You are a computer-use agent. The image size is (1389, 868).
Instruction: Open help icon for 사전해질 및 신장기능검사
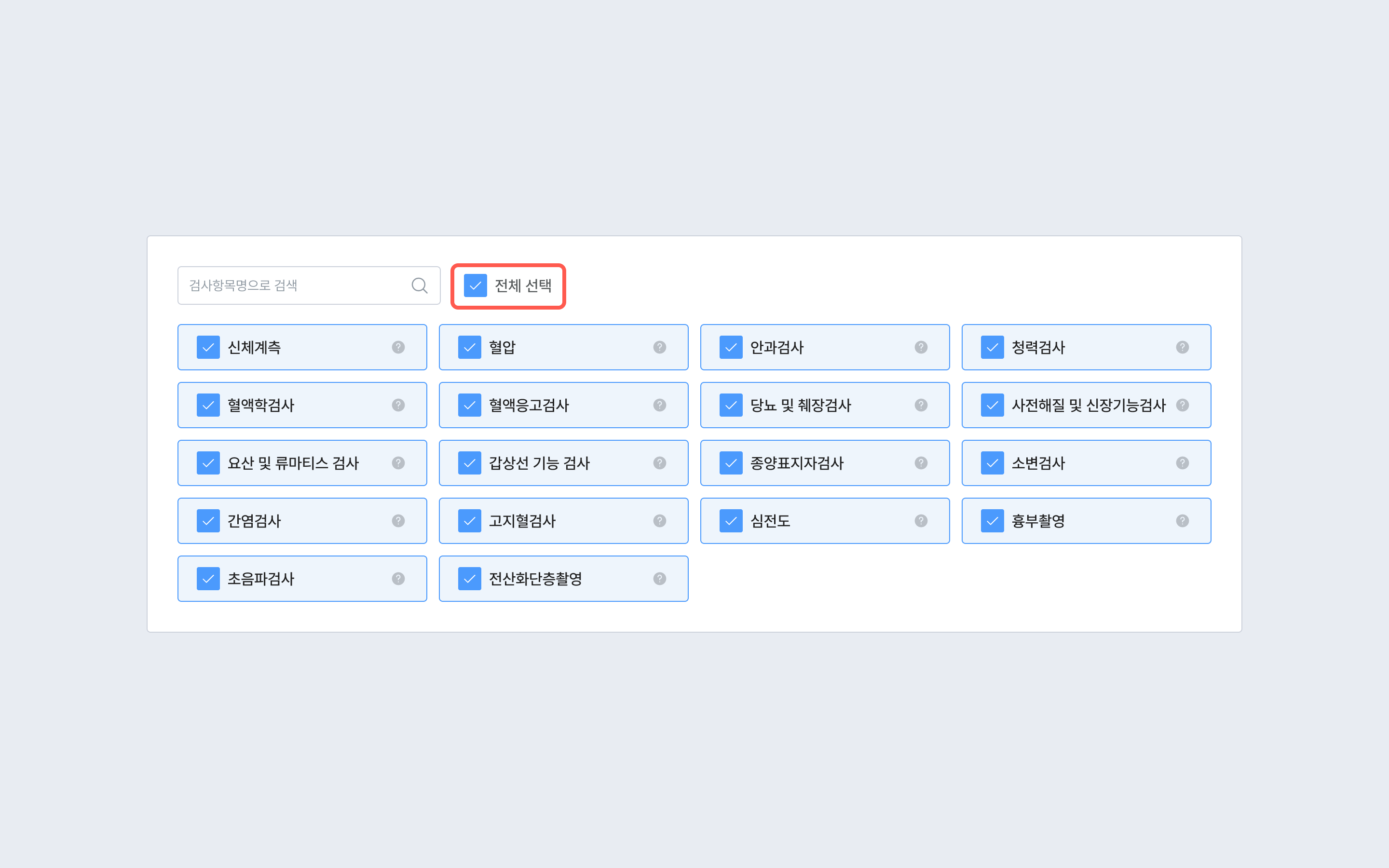(x=1182, y=405)
